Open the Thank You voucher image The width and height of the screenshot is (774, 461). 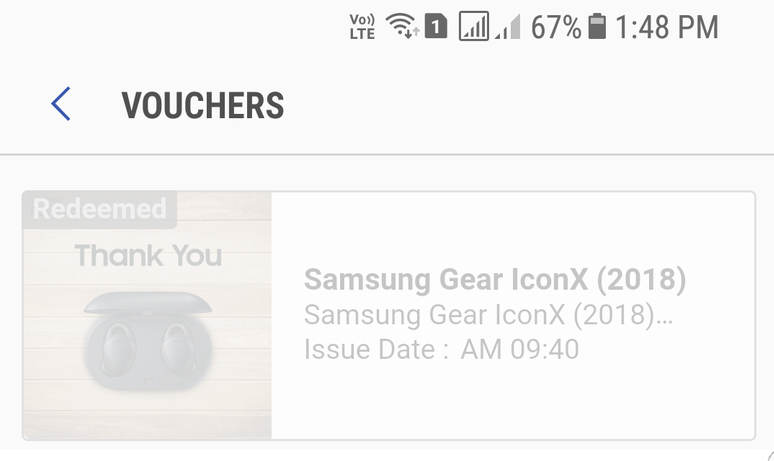coord(147,315)
